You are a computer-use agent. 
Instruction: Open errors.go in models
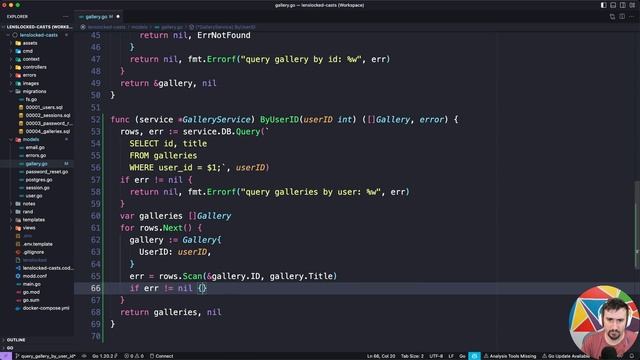[36, 156]
